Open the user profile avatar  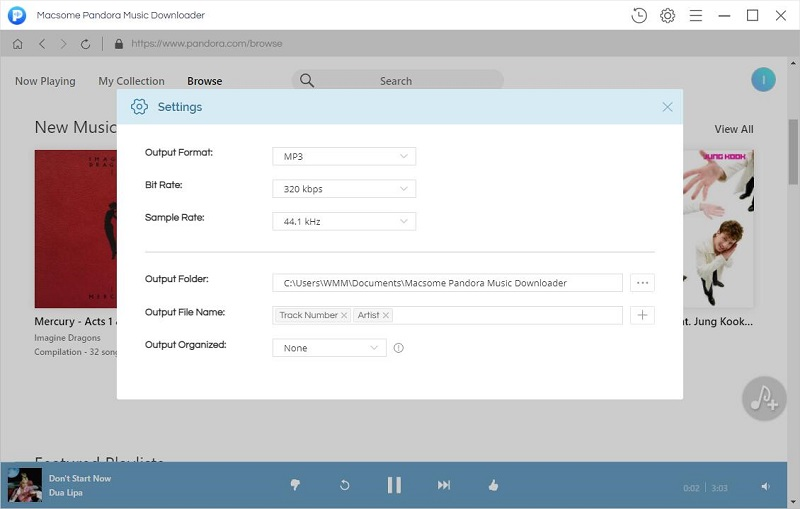[x=763, y=80]
